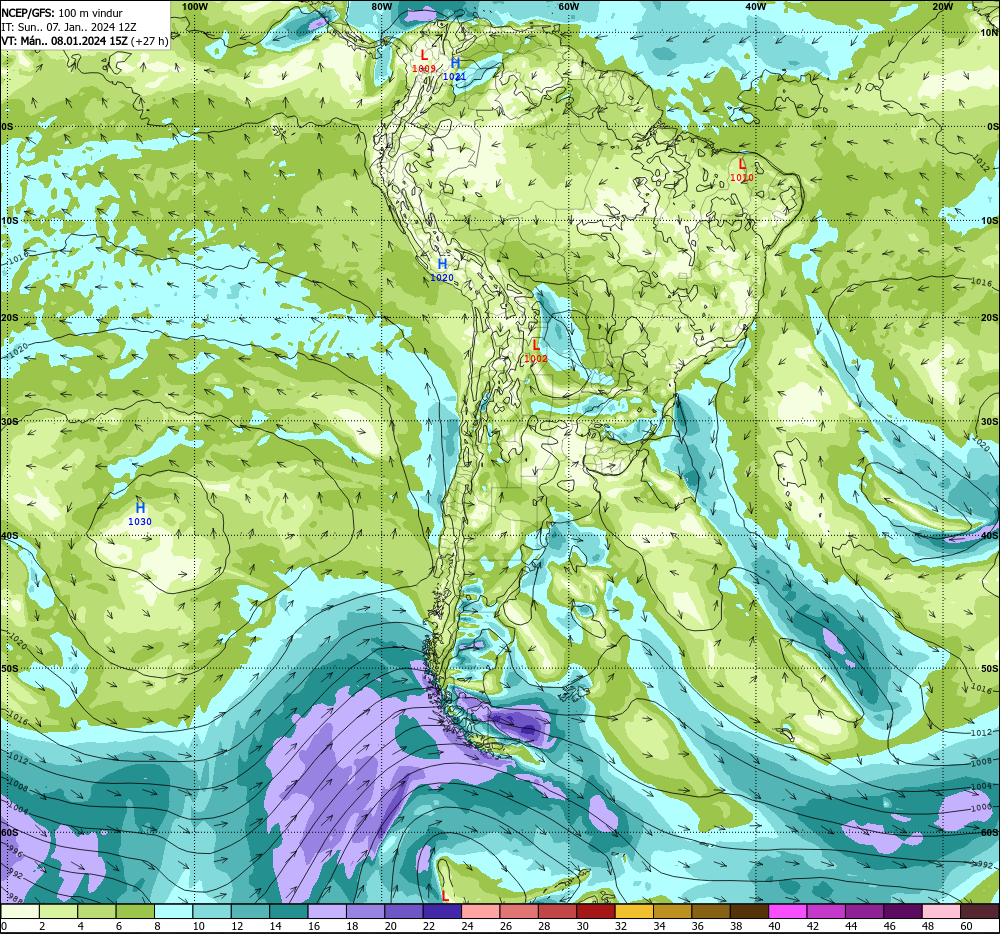Click the L marker above 1010
The height and width of the screenshot is (934, 1000).
pyautogui.click(x=742, y=164)
